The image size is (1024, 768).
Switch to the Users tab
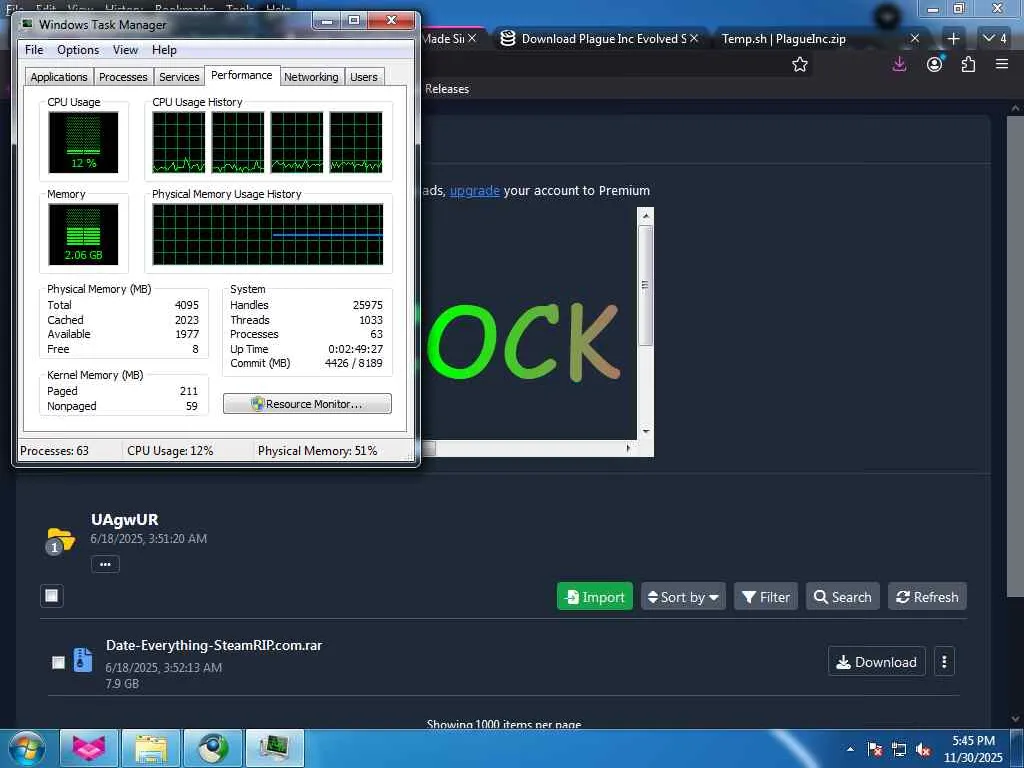(x=364, y=77)
